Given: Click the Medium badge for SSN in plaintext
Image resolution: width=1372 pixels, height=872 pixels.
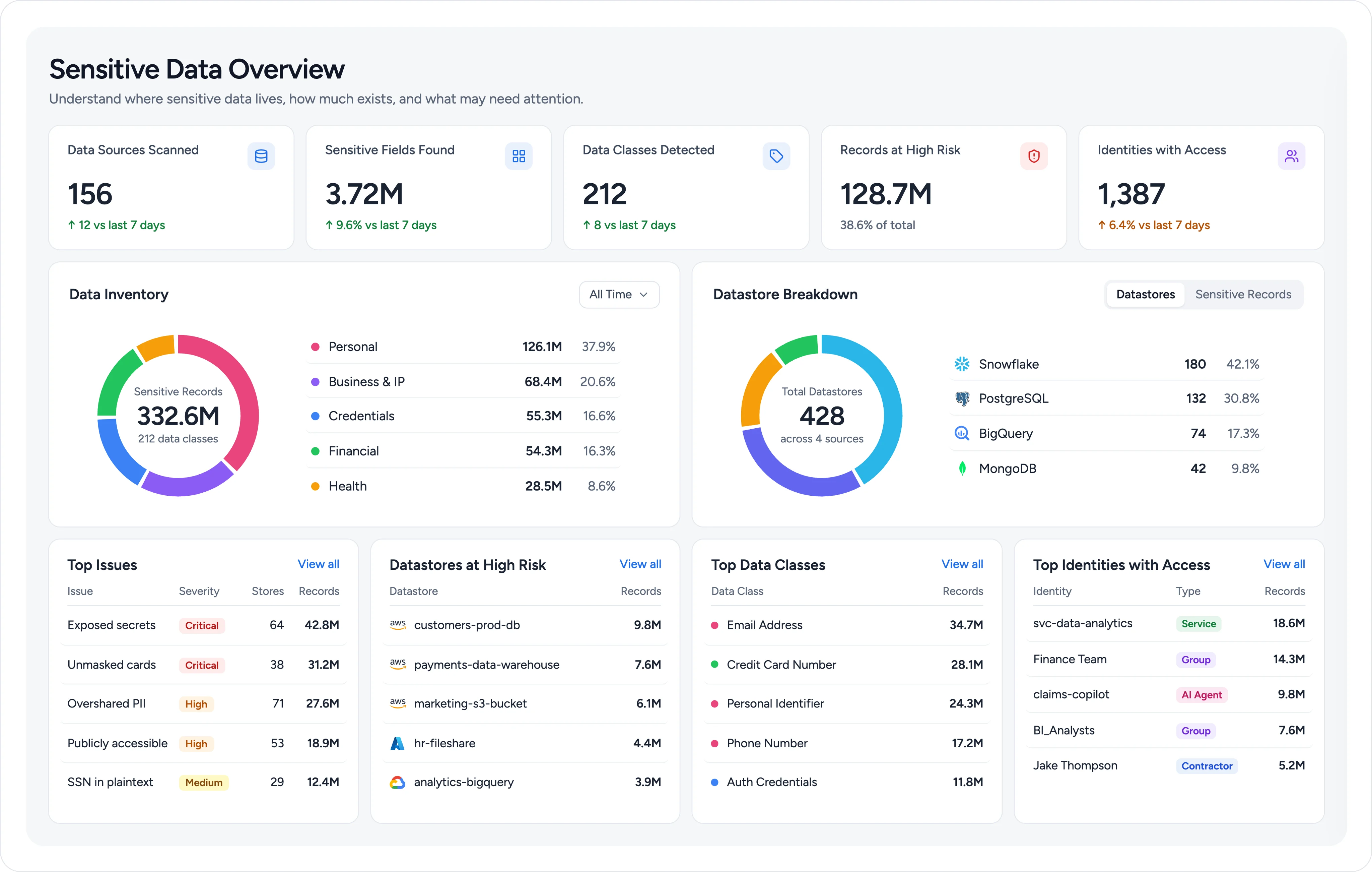Looking at the screenshot, I should point(204,783).
